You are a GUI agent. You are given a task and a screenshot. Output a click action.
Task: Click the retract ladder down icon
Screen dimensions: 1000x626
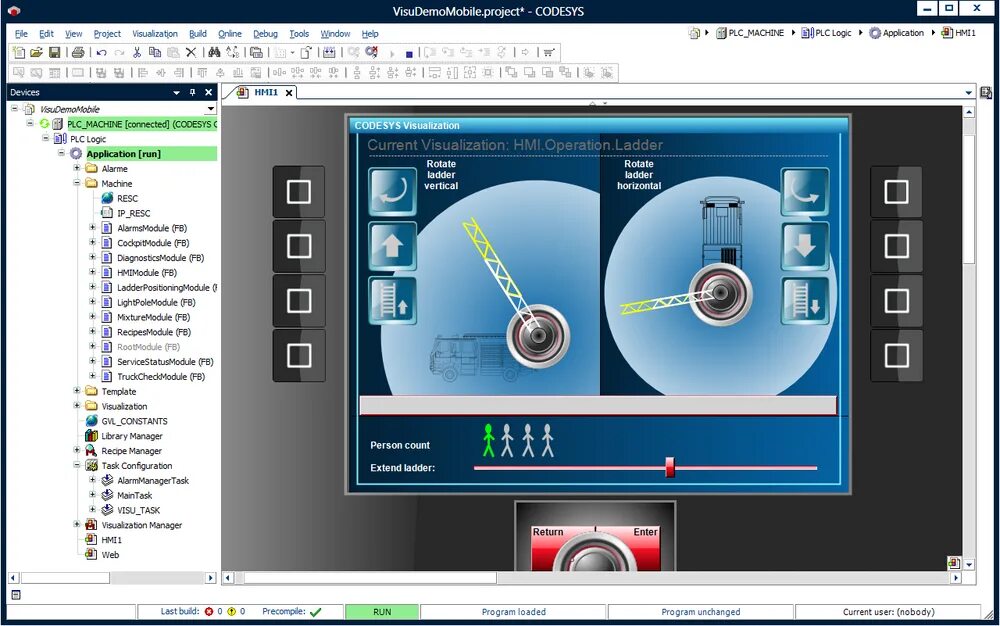805,301
